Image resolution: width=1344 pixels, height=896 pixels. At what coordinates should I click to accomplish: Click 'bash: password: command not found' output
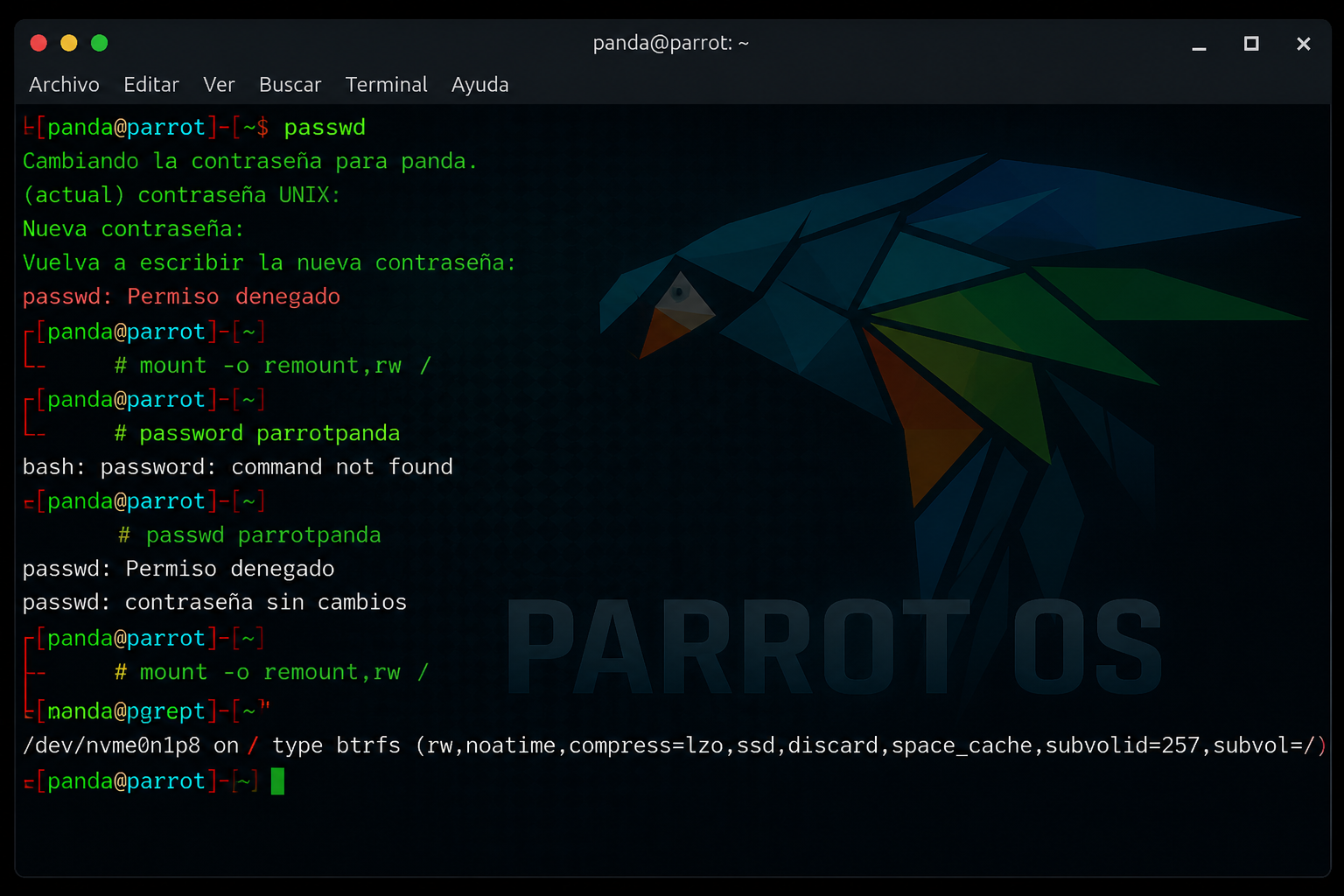(x=238, y=467)
